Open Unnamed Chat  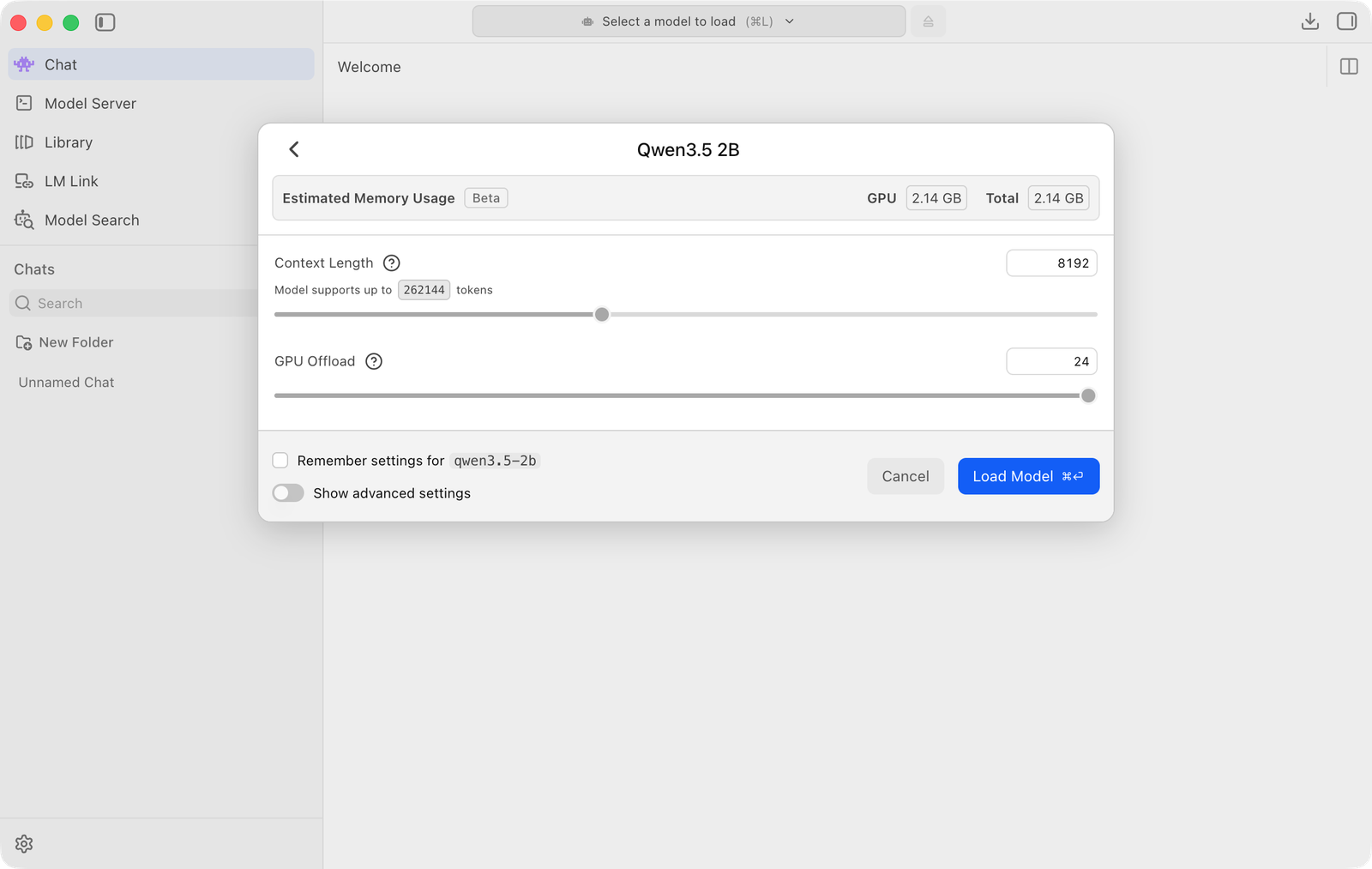click(67, 383)
